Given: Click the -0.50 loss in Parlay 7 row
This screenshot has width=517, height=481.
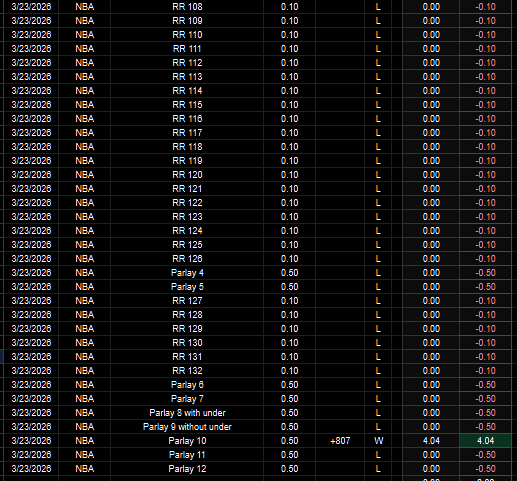Looking at the screenshot, I should (485, 399).
